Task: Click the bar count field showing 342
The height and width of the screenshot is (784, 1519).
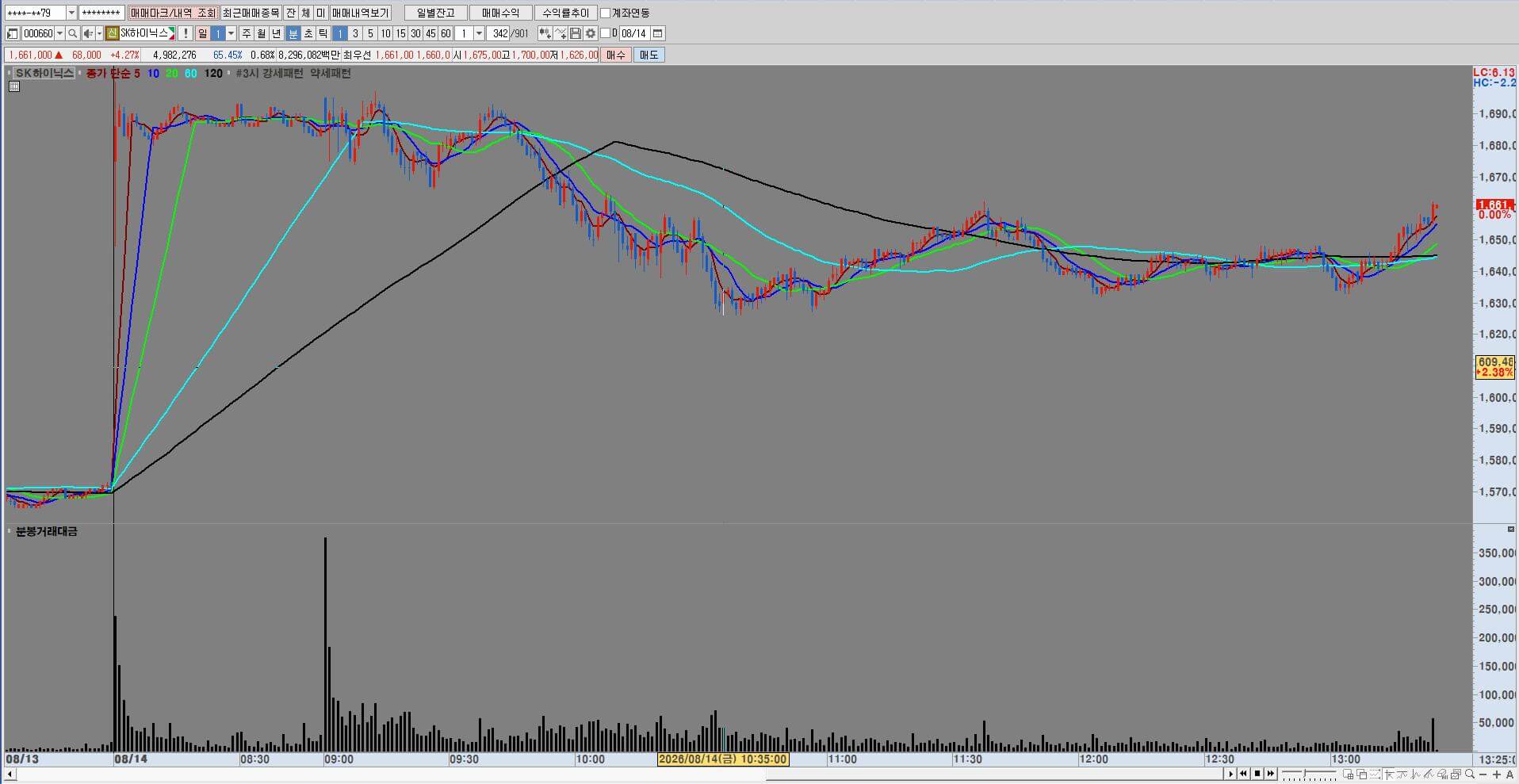Action: click(499, 33)
